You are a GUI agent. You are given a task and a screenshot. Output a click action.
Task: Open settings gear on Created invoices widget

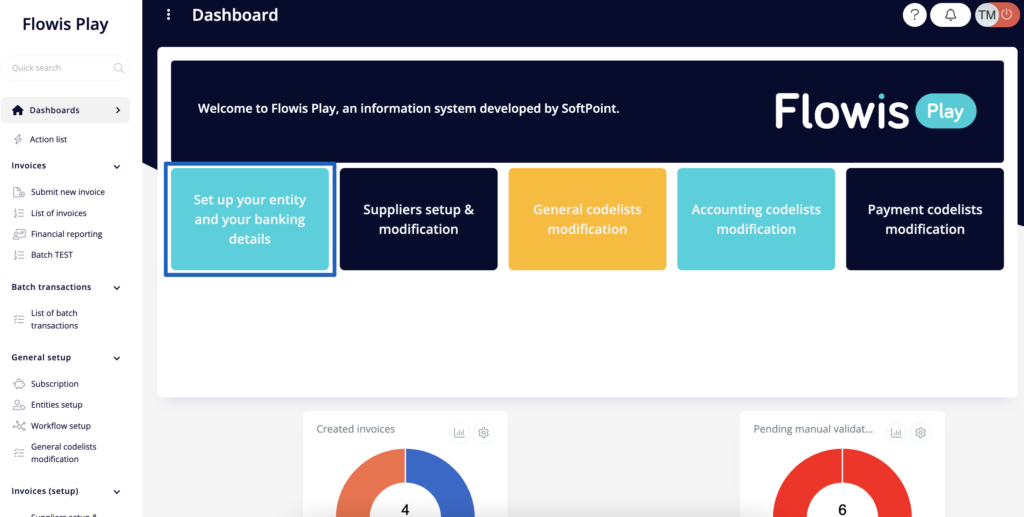483,432
